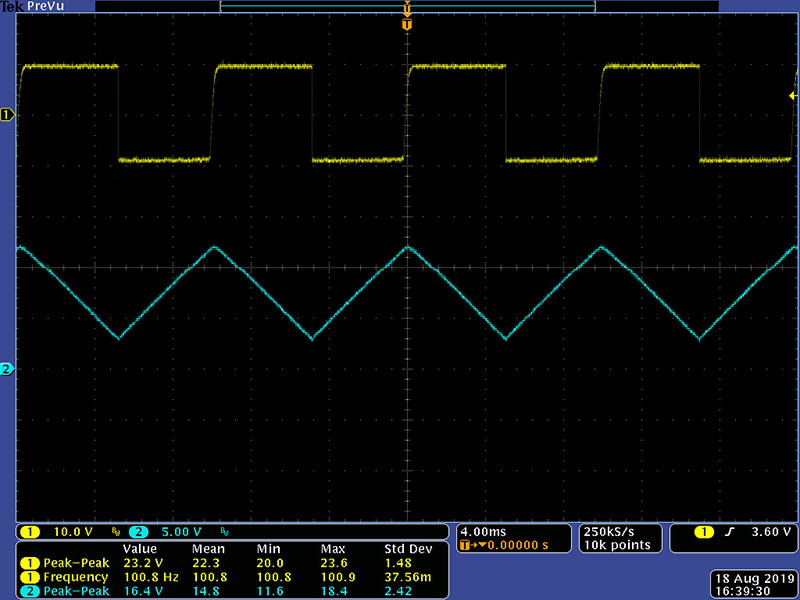Click the horizontal delay T arrow icon
The height and width of the screenshot is (600, 800).
pyautogui.click(x=473, y=545)
